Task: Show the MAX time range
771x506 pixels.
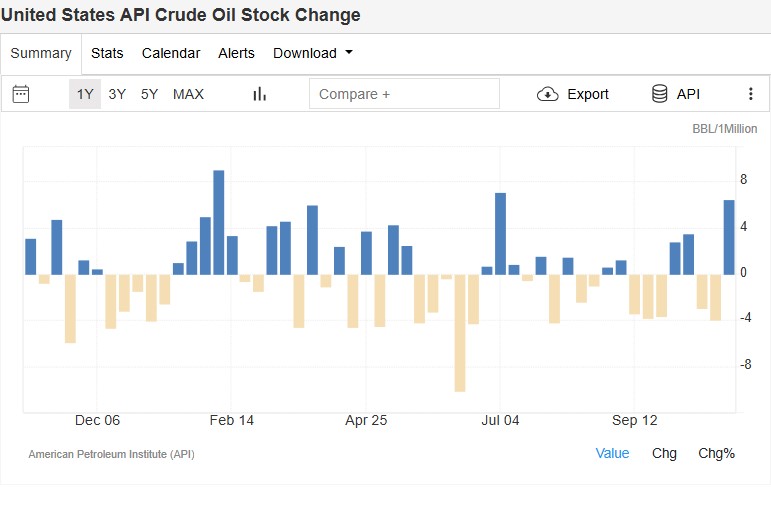Action: click(x=188, y=94)
